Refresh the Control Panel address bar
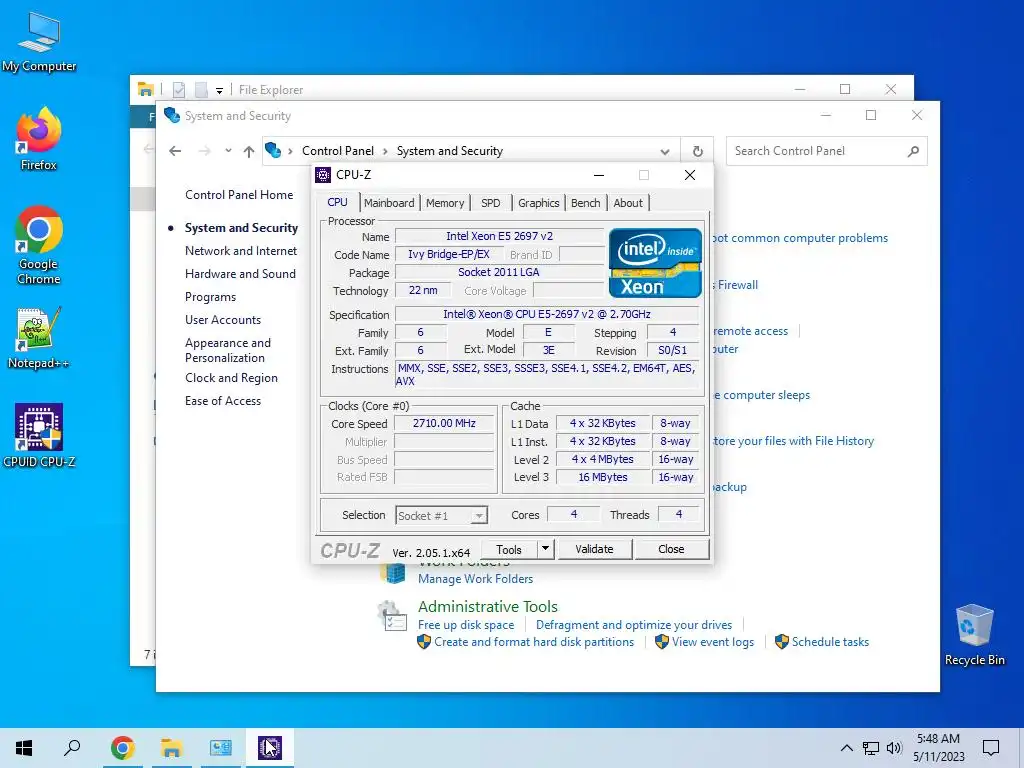Screen dimensions: 1024x768 pos(697,151)
